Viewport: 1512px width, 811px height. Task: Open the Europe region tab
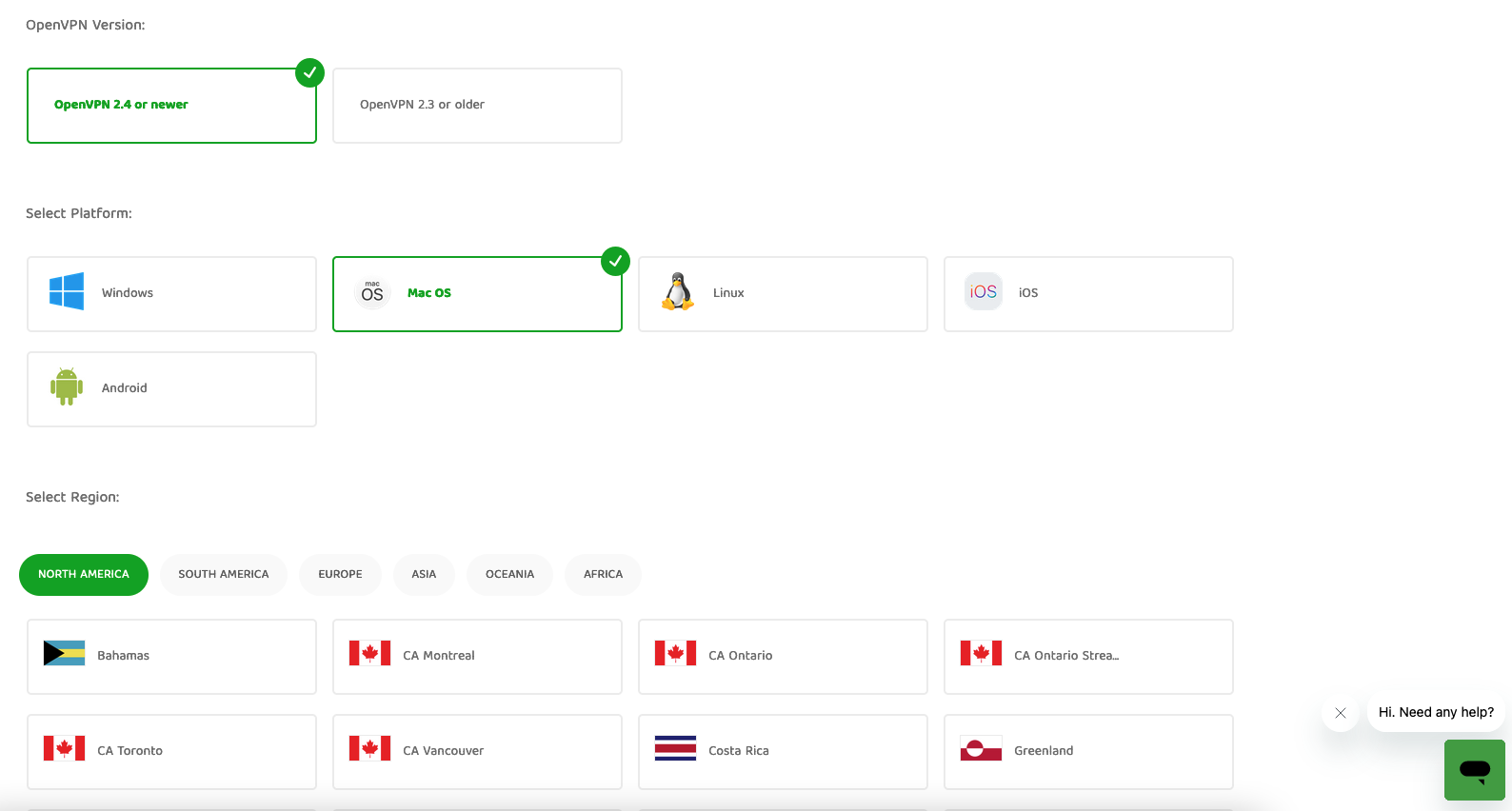click(x=340, y=575)
